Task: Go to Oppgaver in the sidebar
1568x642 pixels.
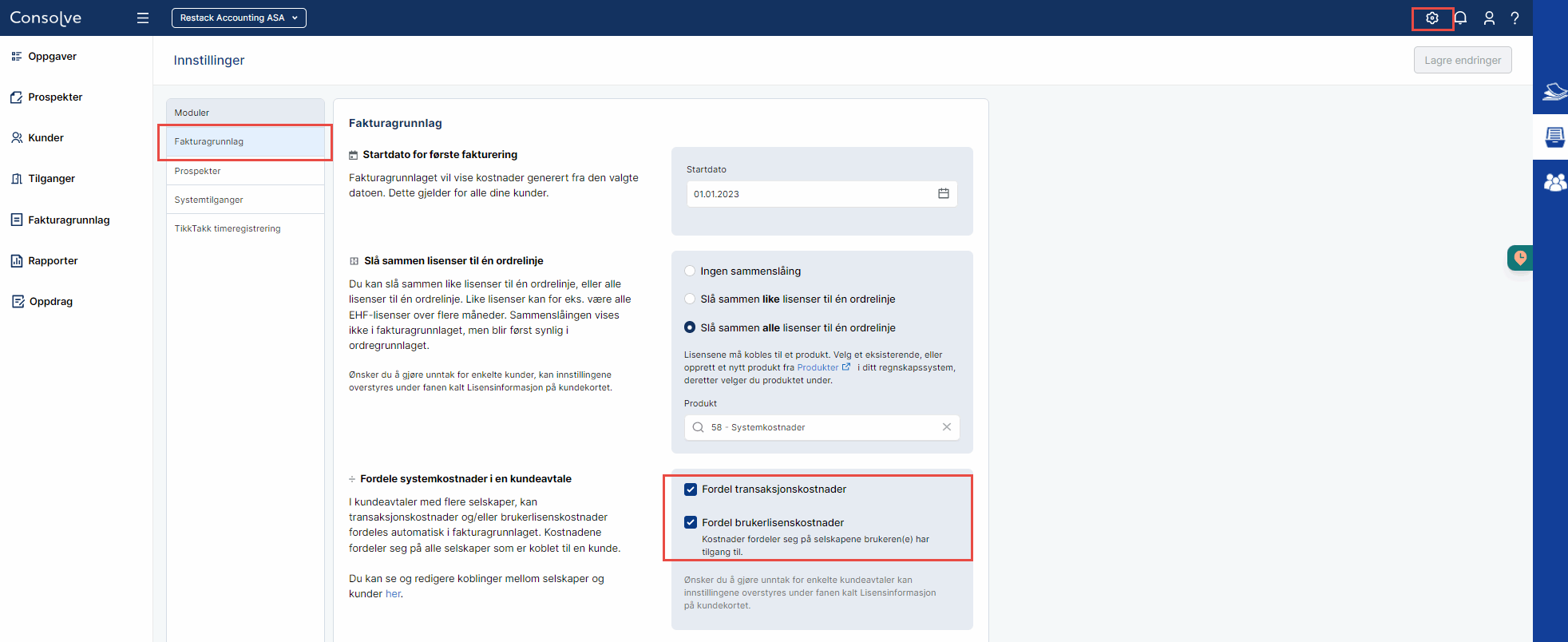Action: 52,56
